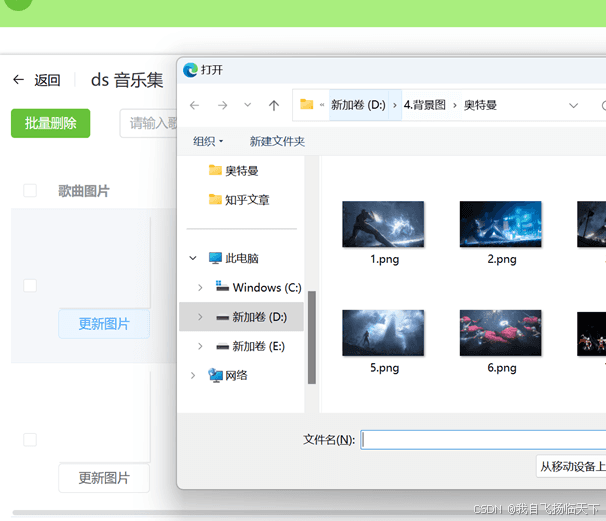Click the 奥特曼 breadcrumb segment
This screenshot has width=606, height=521.
tap(480, 105)
